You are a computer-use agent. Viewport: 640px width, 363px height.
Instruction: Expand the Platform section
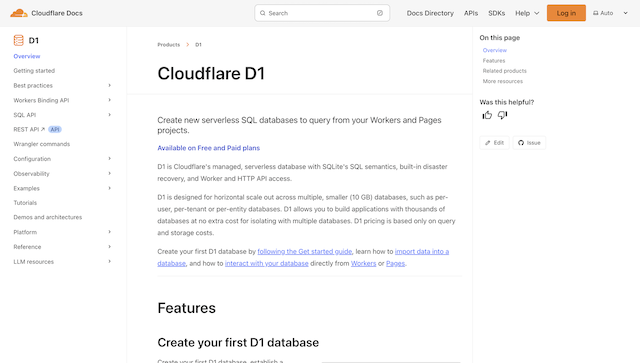[109, 232]
